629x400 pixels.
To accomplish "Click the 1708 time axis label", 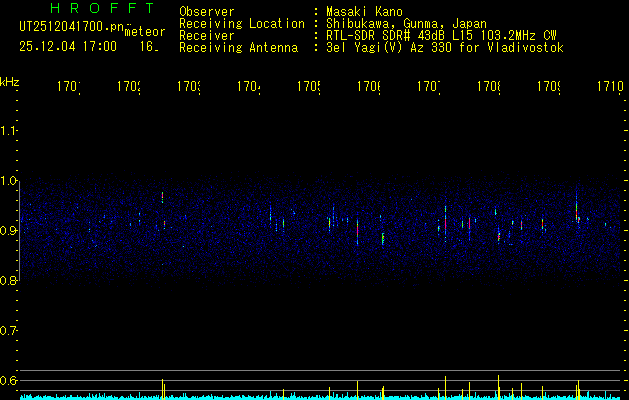I will pyautogui.click(x=489, y=86).
